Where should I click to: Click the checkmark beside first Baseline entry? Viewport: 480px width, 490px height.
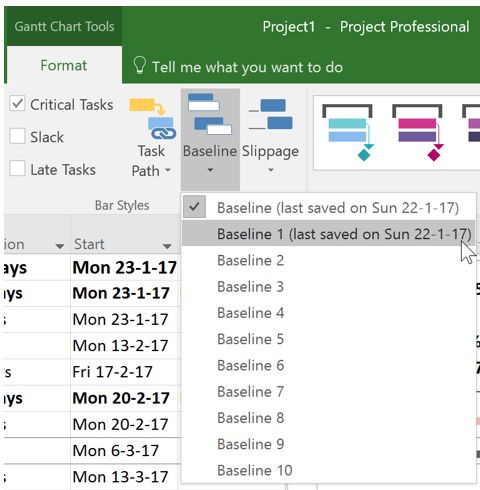click(194, 207)
